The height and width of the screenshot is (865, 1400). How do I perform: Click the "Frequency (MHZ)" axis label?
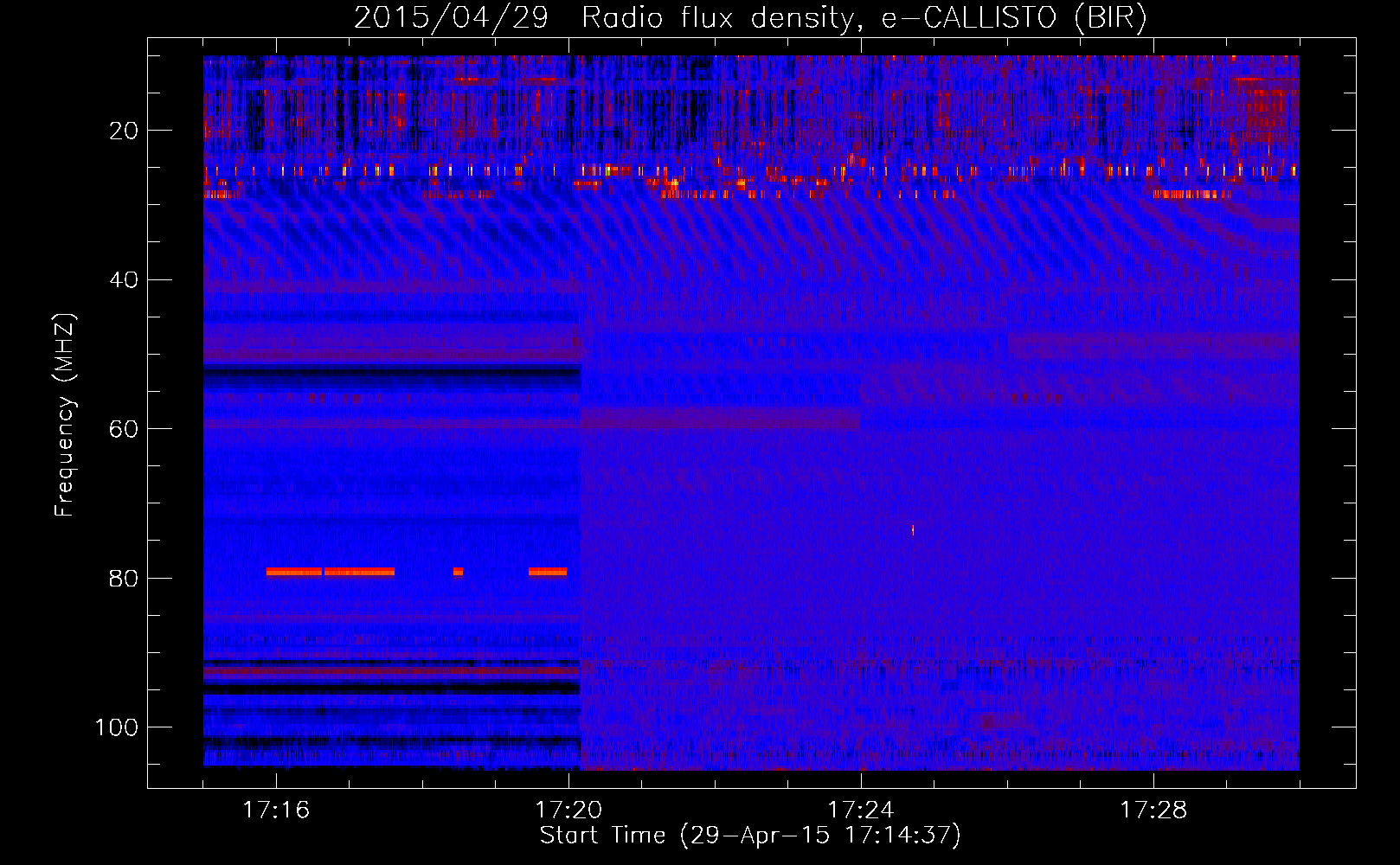[65, 414]
